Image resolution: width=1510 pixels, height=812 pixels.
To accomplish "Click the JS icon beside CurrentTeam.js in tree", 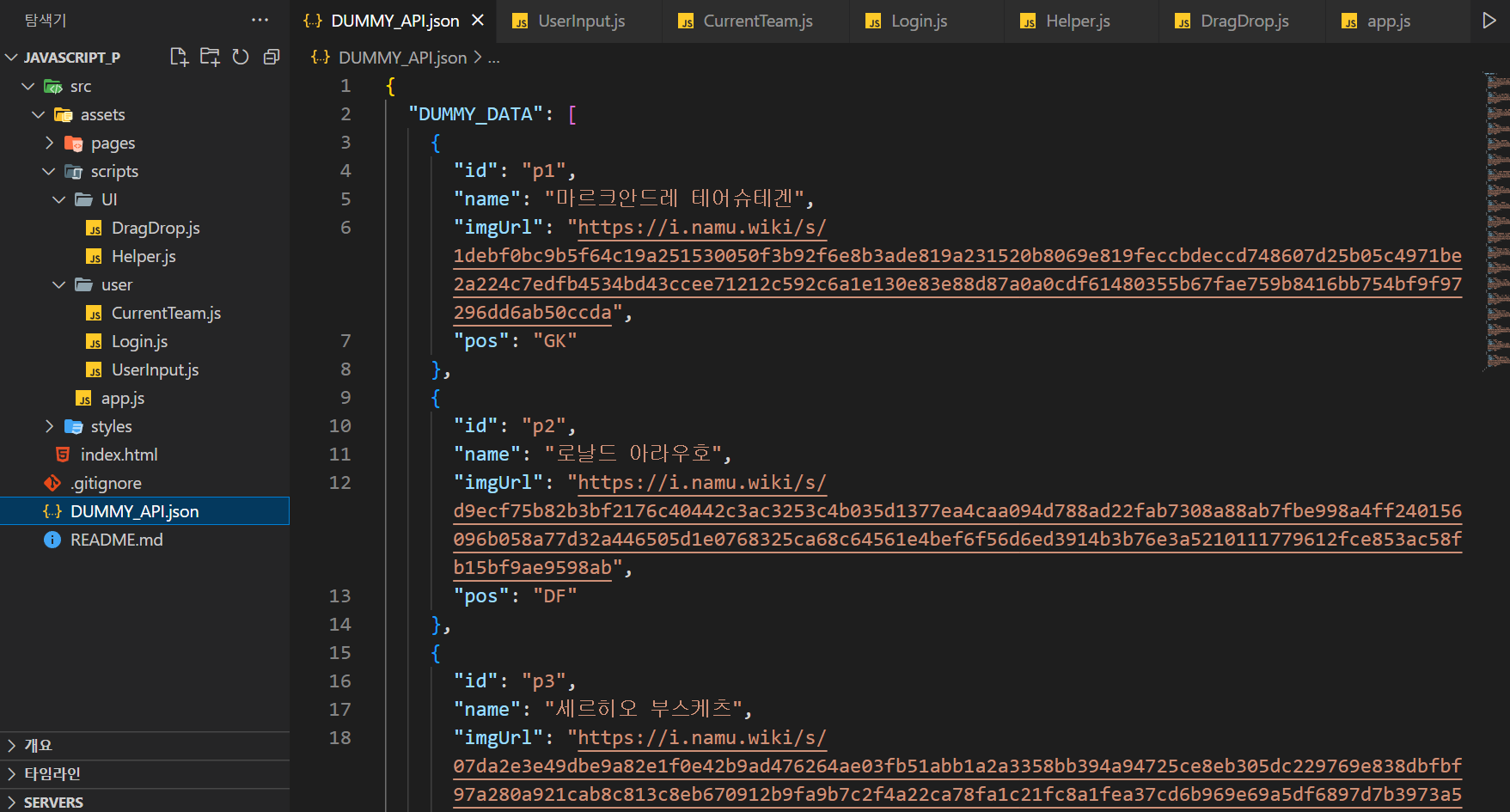I will pos(94,314).
